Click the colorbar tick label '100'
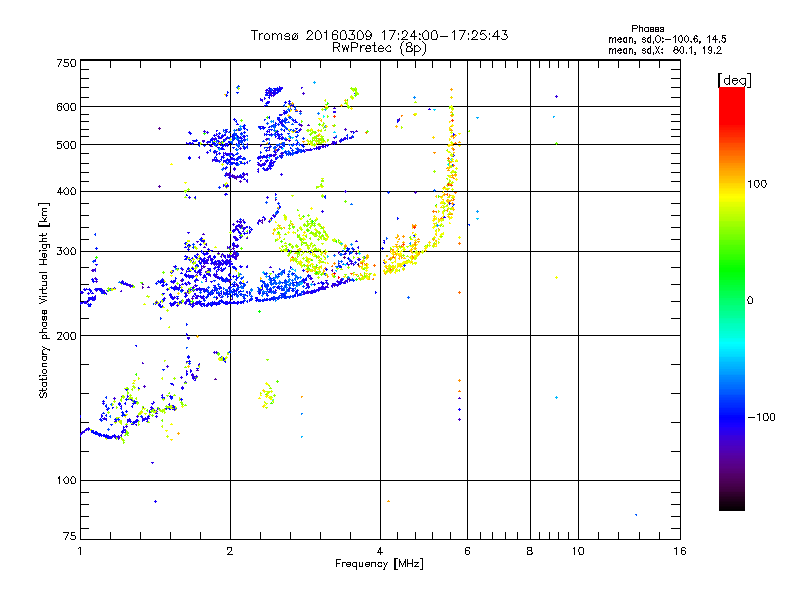This screenshot has width=800, height=600. coord(757,184)
